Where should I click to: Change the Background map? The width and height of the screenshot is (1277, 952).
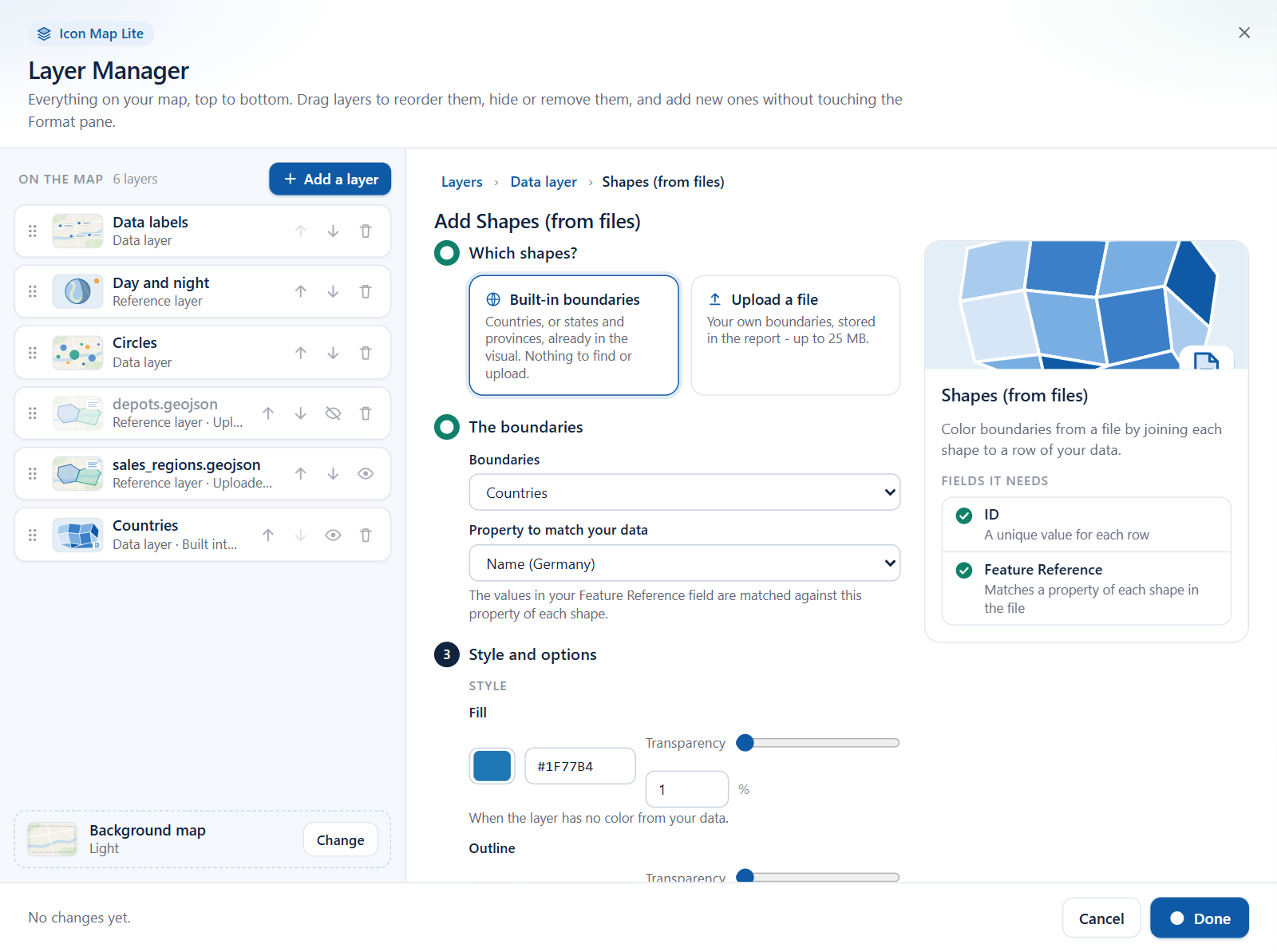click(x=341, y=840)
